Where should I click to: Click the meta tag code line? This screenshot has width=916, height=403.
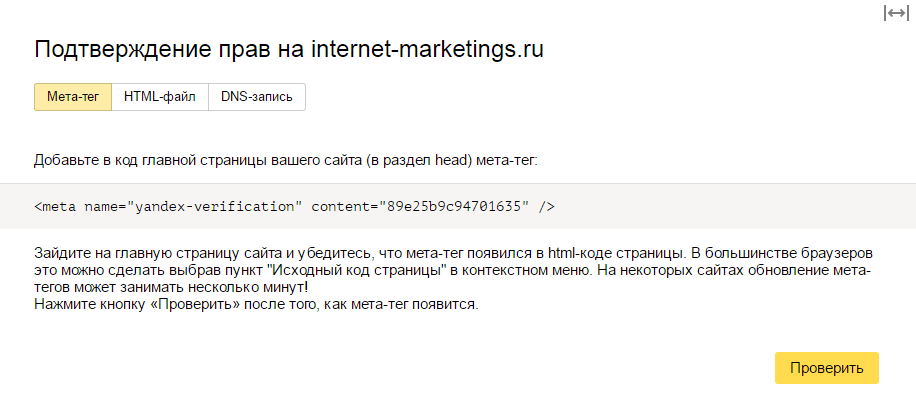point(294,207)
